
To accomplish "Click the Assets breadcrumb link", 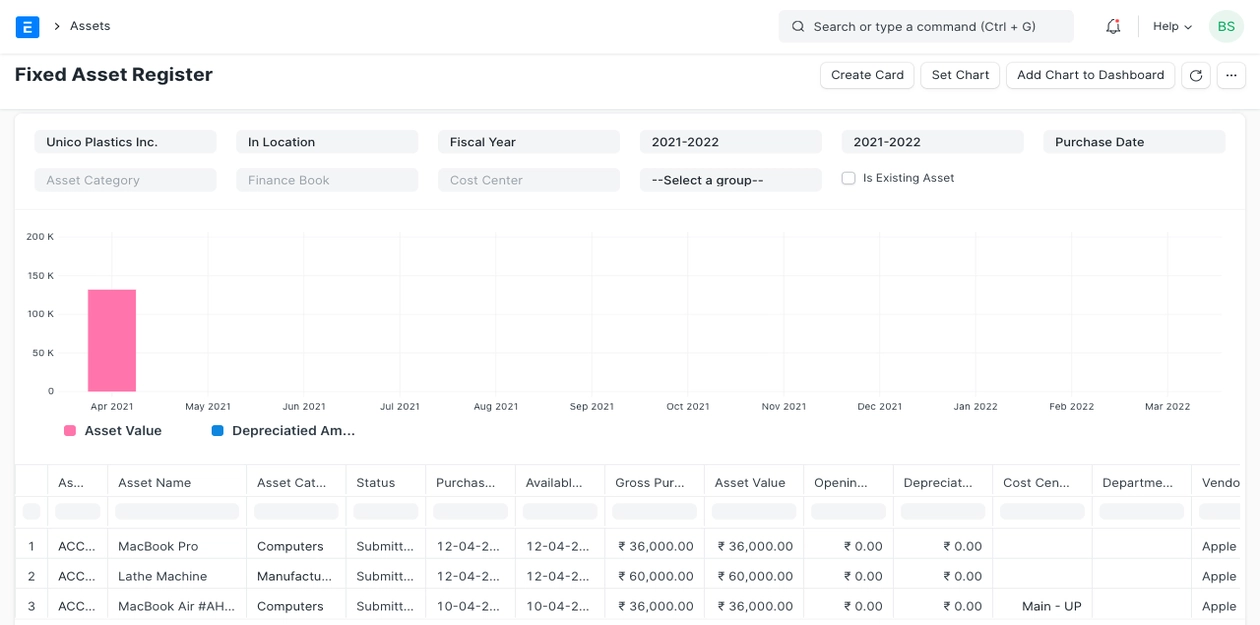I will [90, 26].
